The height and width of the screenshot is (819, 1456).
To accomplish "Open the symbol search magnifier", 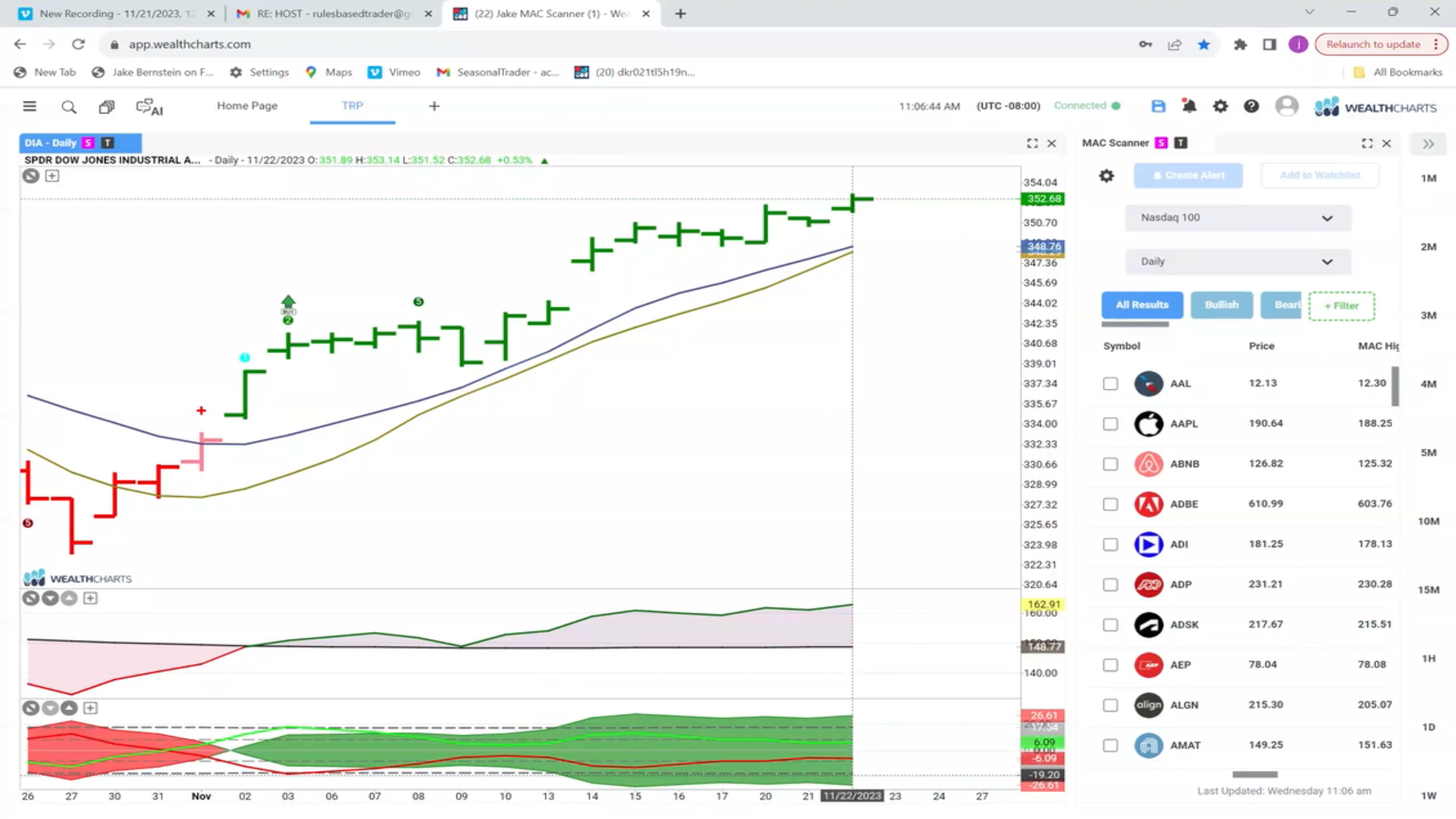I will pos(69,107).
